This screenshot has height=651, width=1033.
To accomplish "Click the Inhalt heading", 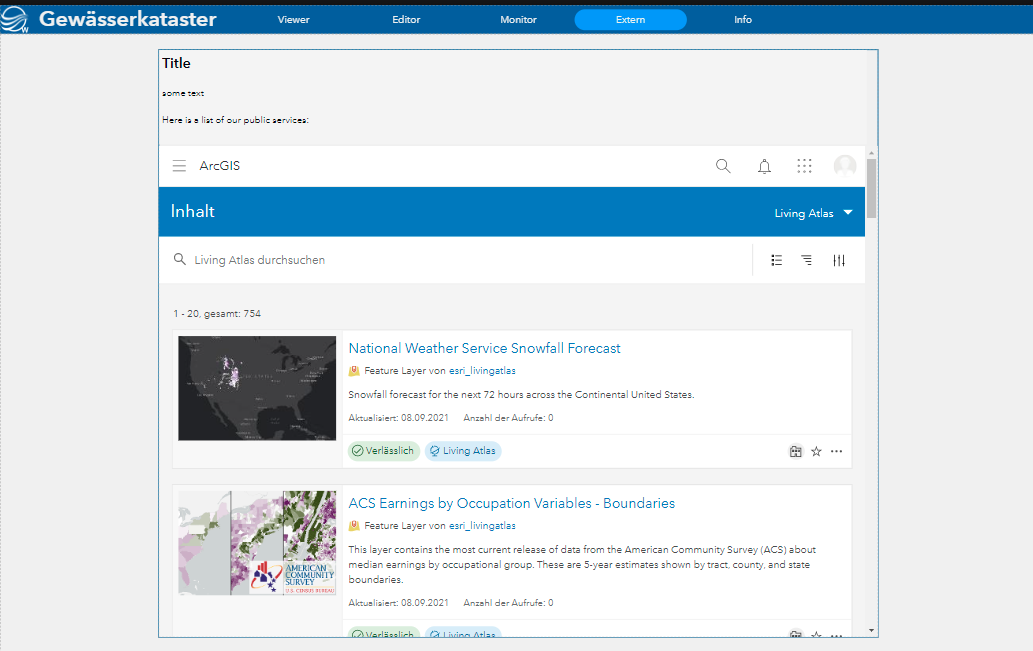I will pos(192,212).
